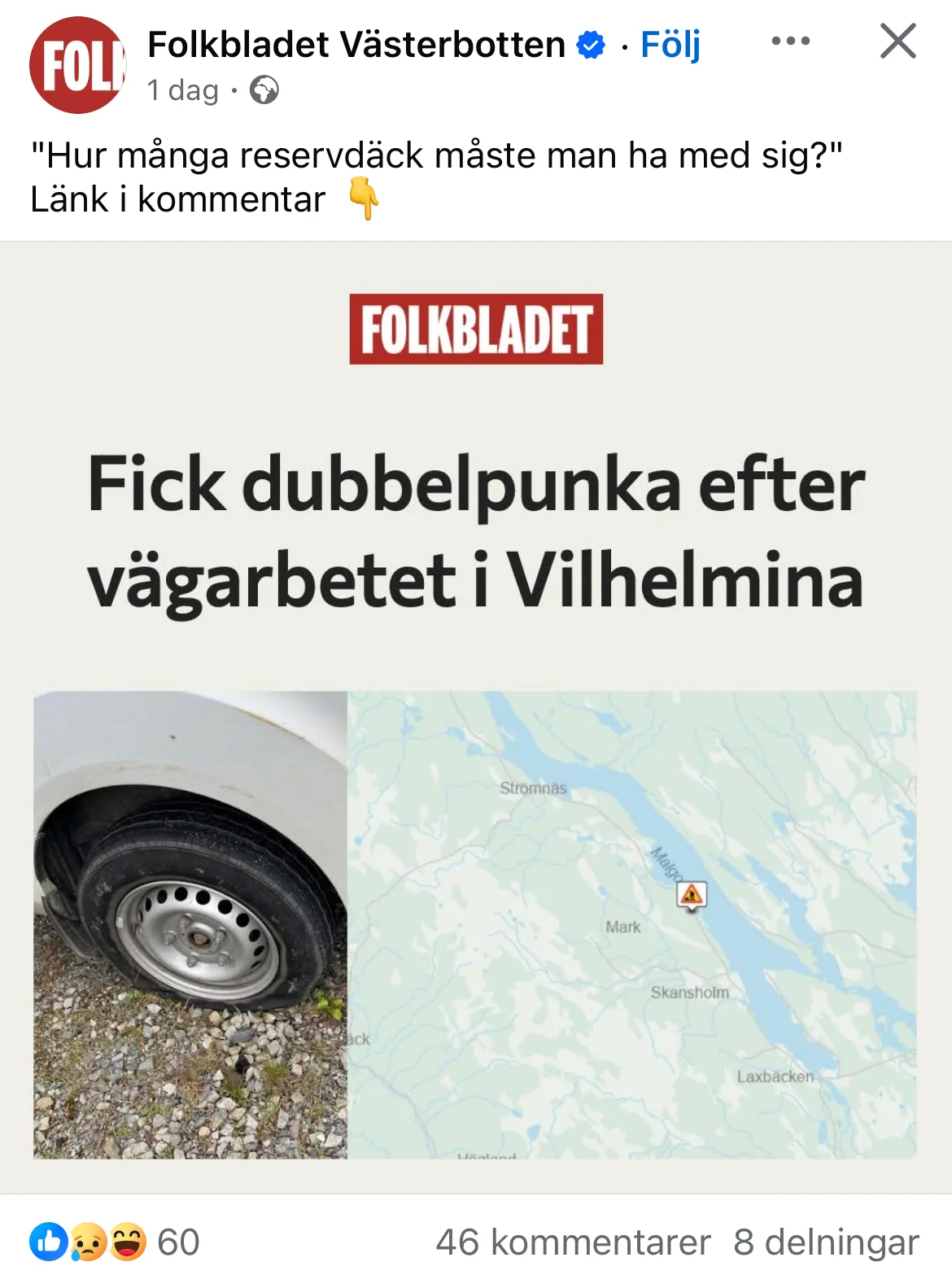The image size is (952, 1275).
Task: Open the 46 kommentarer list
Action: pyautogui.click(x=574, y=1242)
